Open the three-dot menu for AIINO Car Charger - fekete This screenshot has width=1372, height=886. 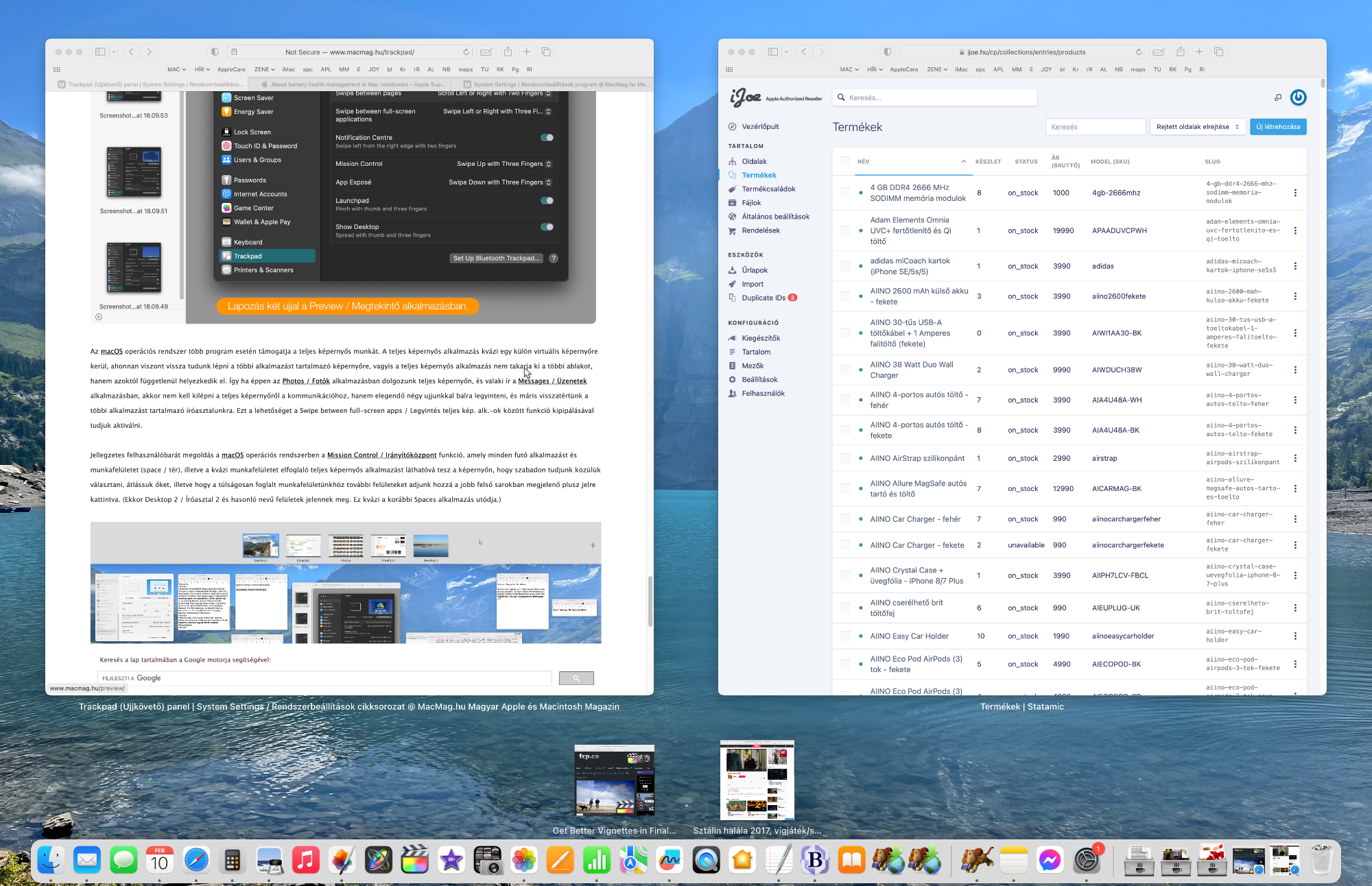click(1295, 545)
